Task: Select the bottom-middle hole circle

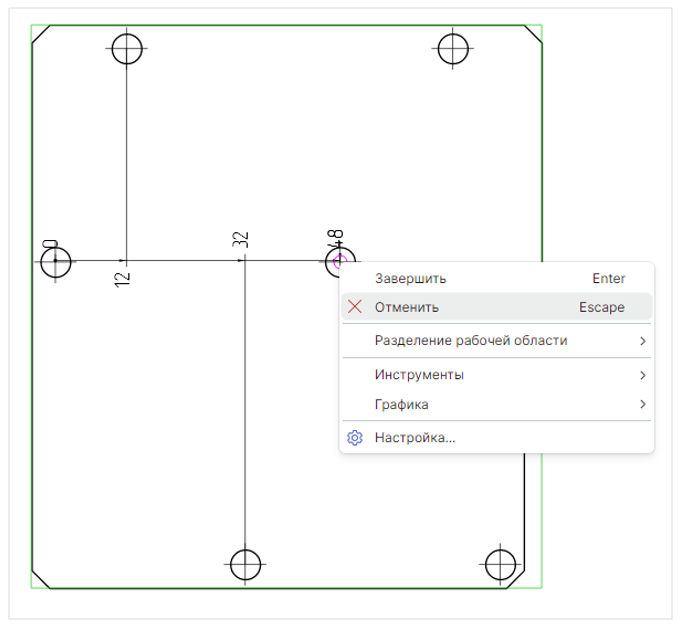Action: [245, 564]
